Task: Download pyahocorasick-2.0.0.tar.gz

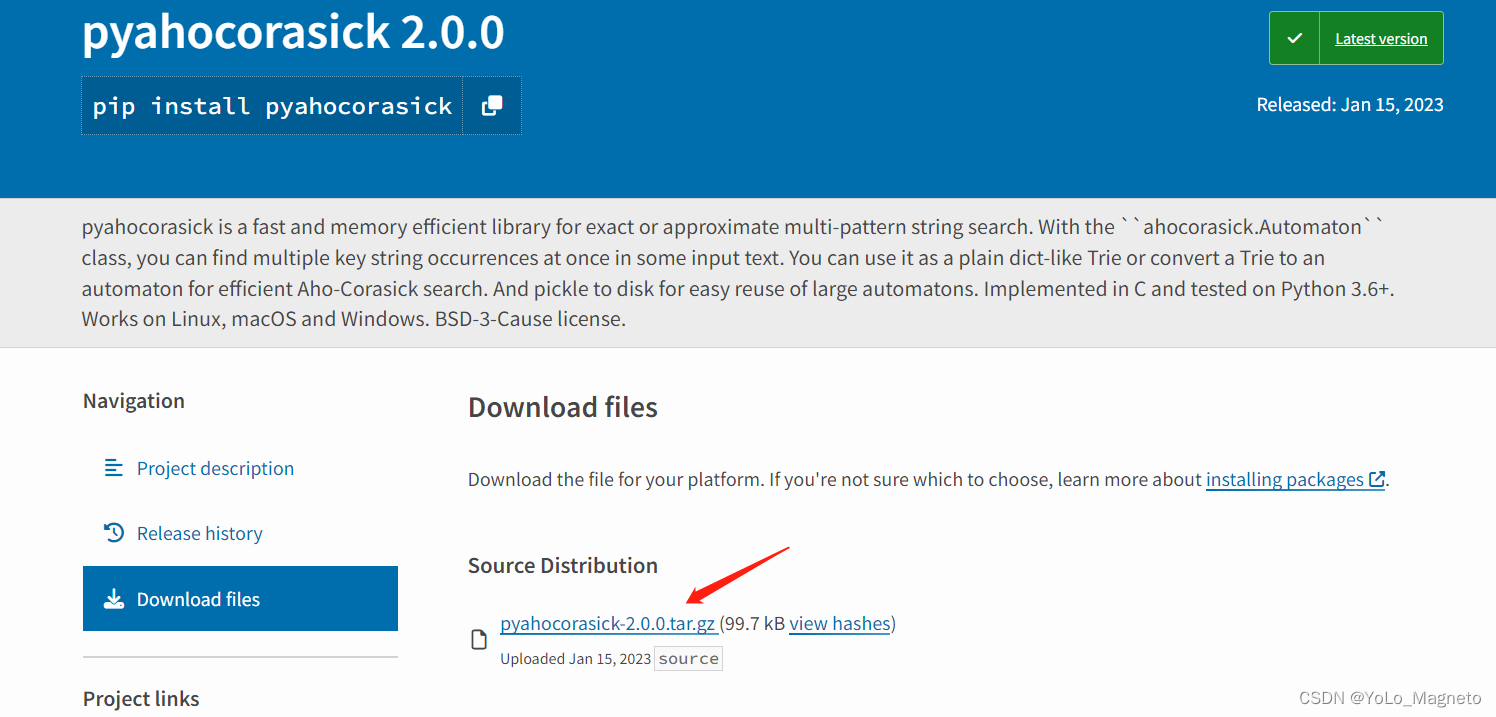Action: click(607, 623)
